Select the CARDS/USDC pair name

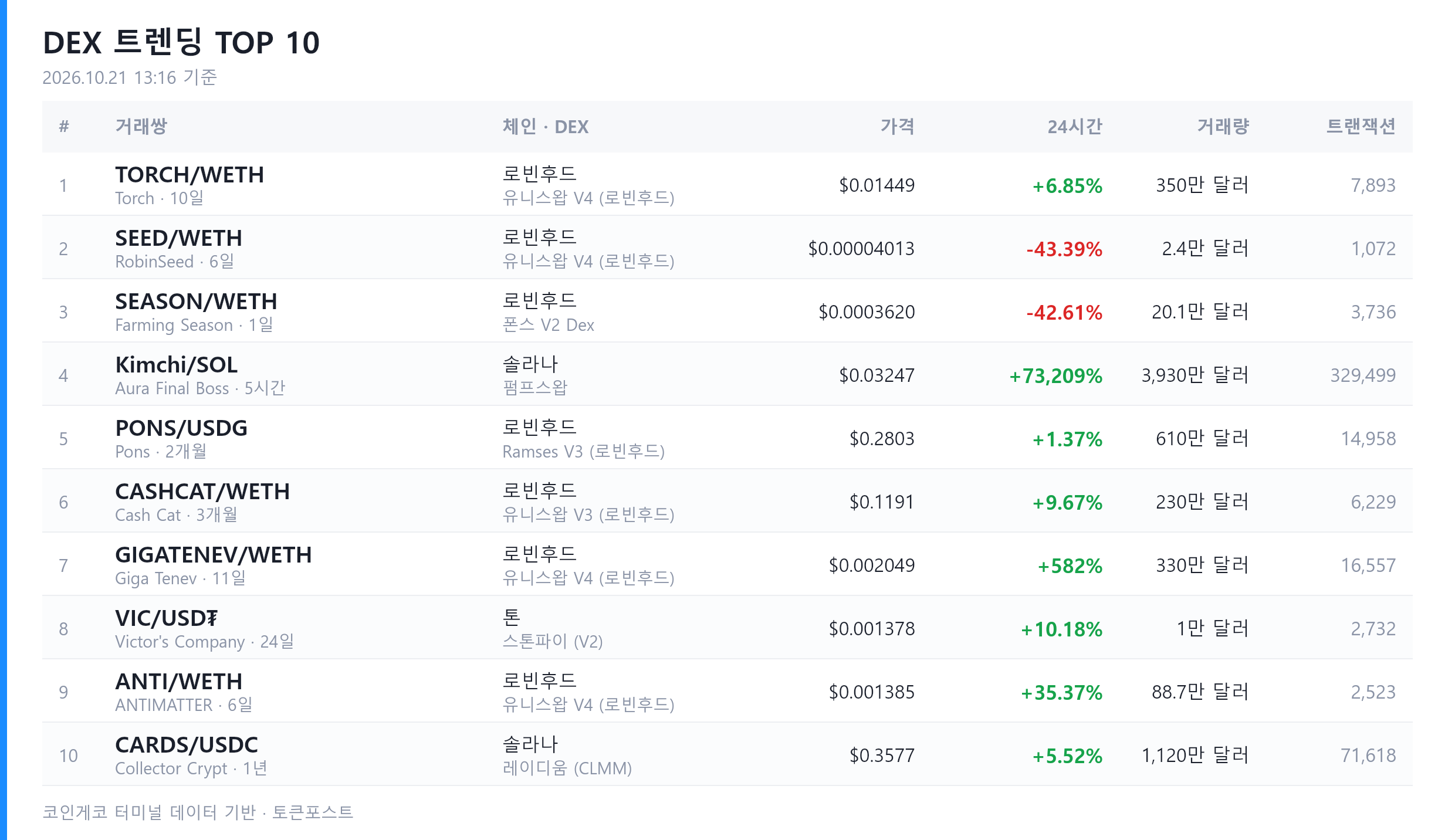(x=187, y=745)
